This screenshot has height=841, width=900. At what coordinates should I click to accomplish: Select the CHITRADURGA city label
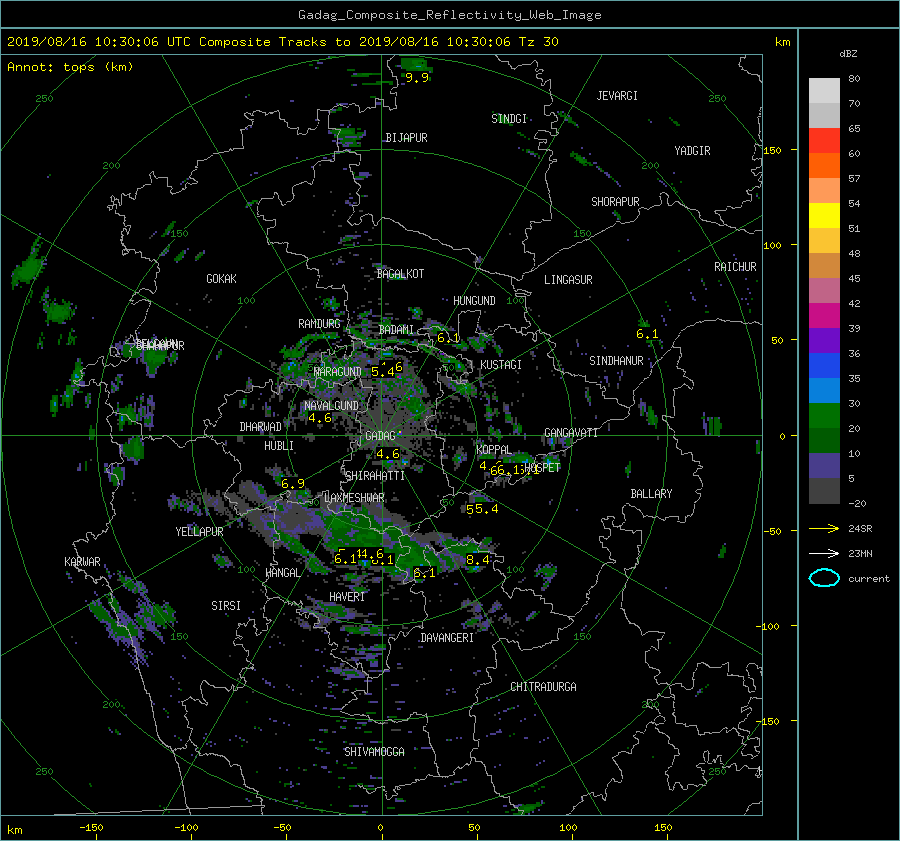click(543, 687)
